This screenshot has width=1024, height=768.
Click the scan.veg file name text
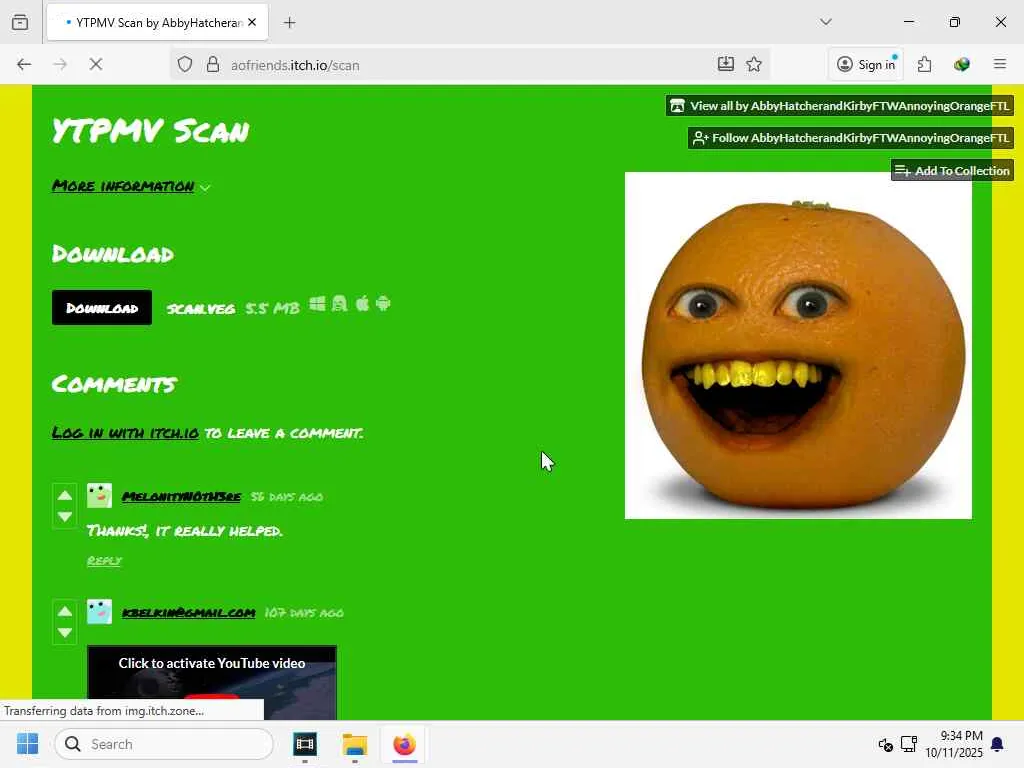201,308
